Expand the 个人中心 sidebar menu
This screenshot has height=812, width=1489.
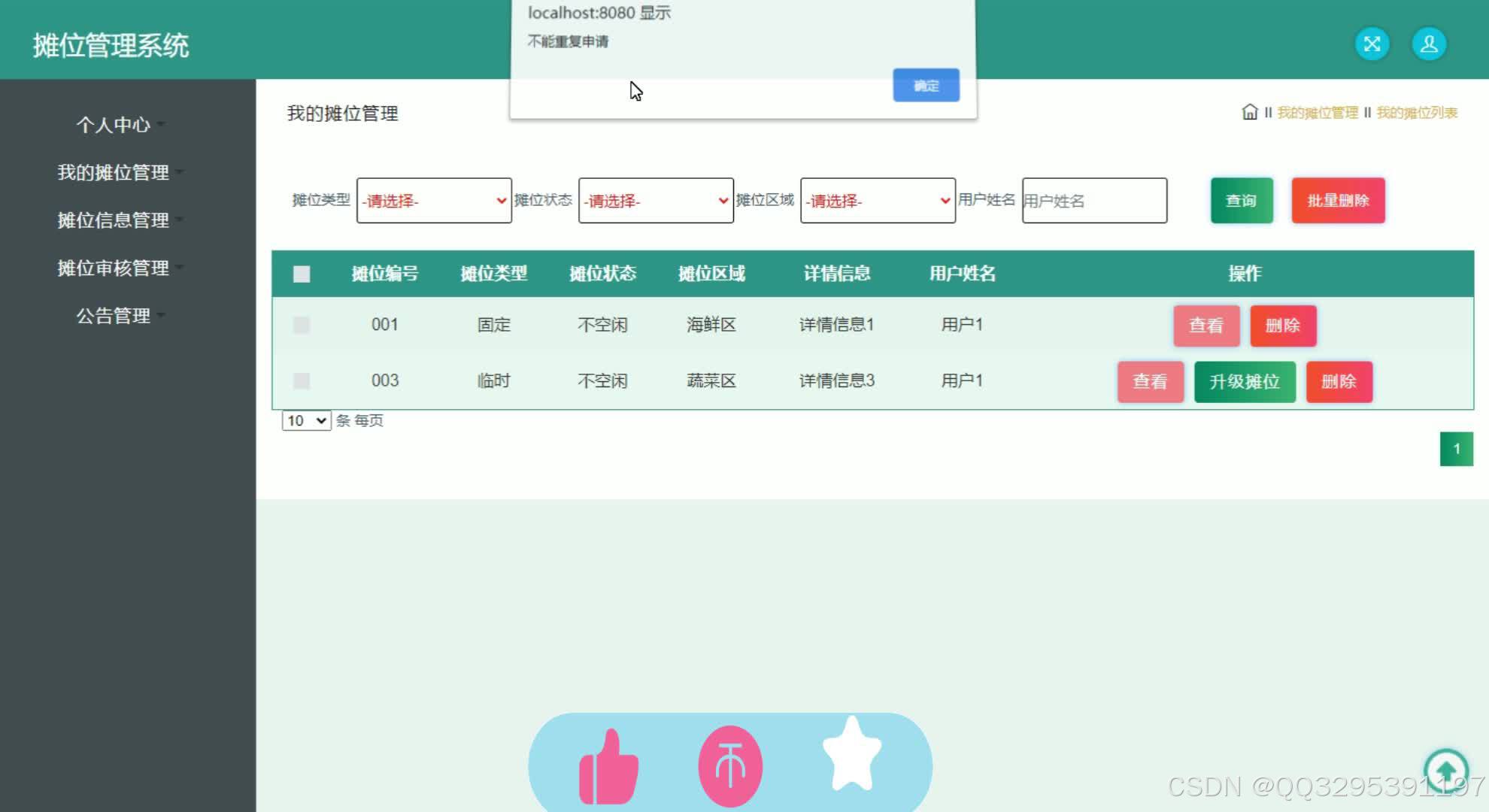click(120, 125)
